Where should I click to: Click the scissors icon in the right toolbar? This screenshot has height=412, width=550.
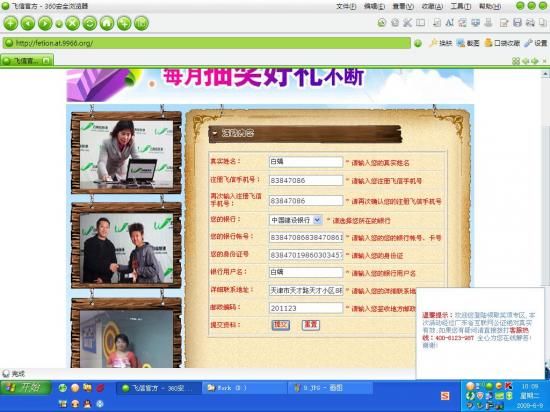(407, 23)
